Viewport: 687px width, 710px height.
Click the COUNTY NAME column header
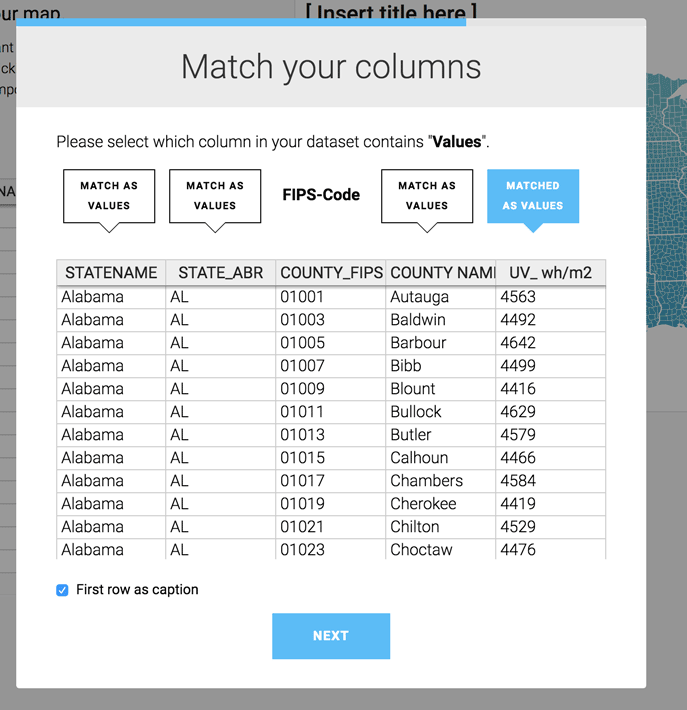[441, 273]
